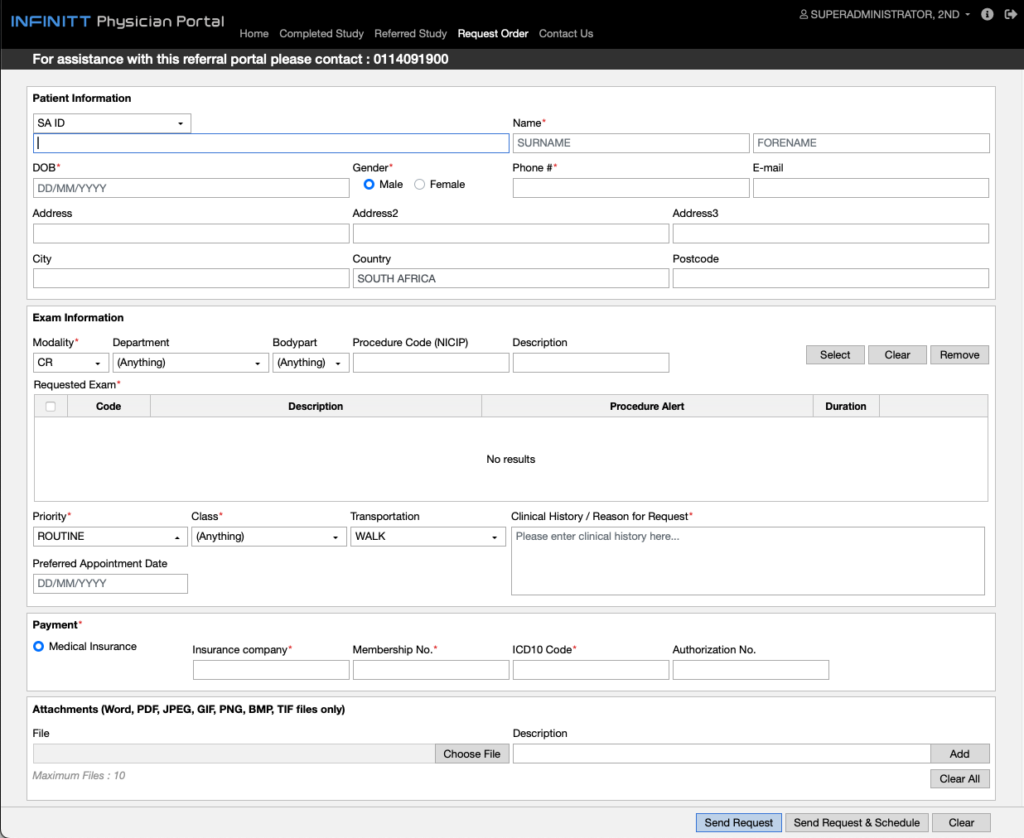Click the Remove button for exams
The width and height of the screenshot is (1024, 838).
pos(959,355)
